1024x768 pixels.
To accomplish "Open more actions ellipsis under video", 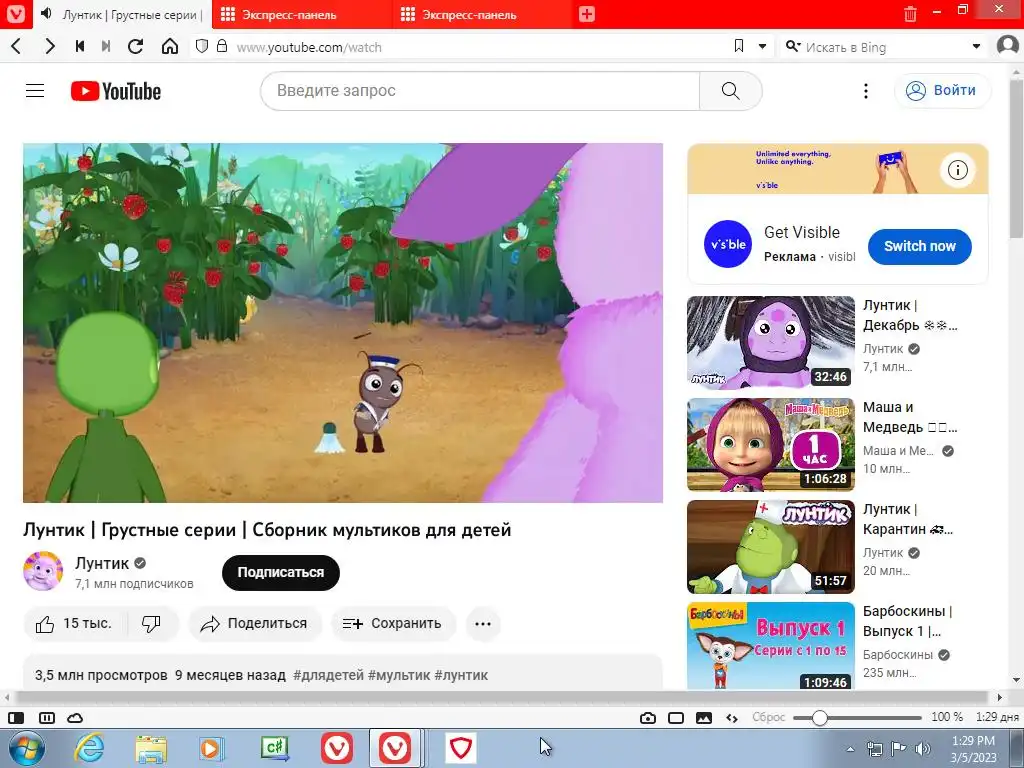I will click(x=483, y=624).
